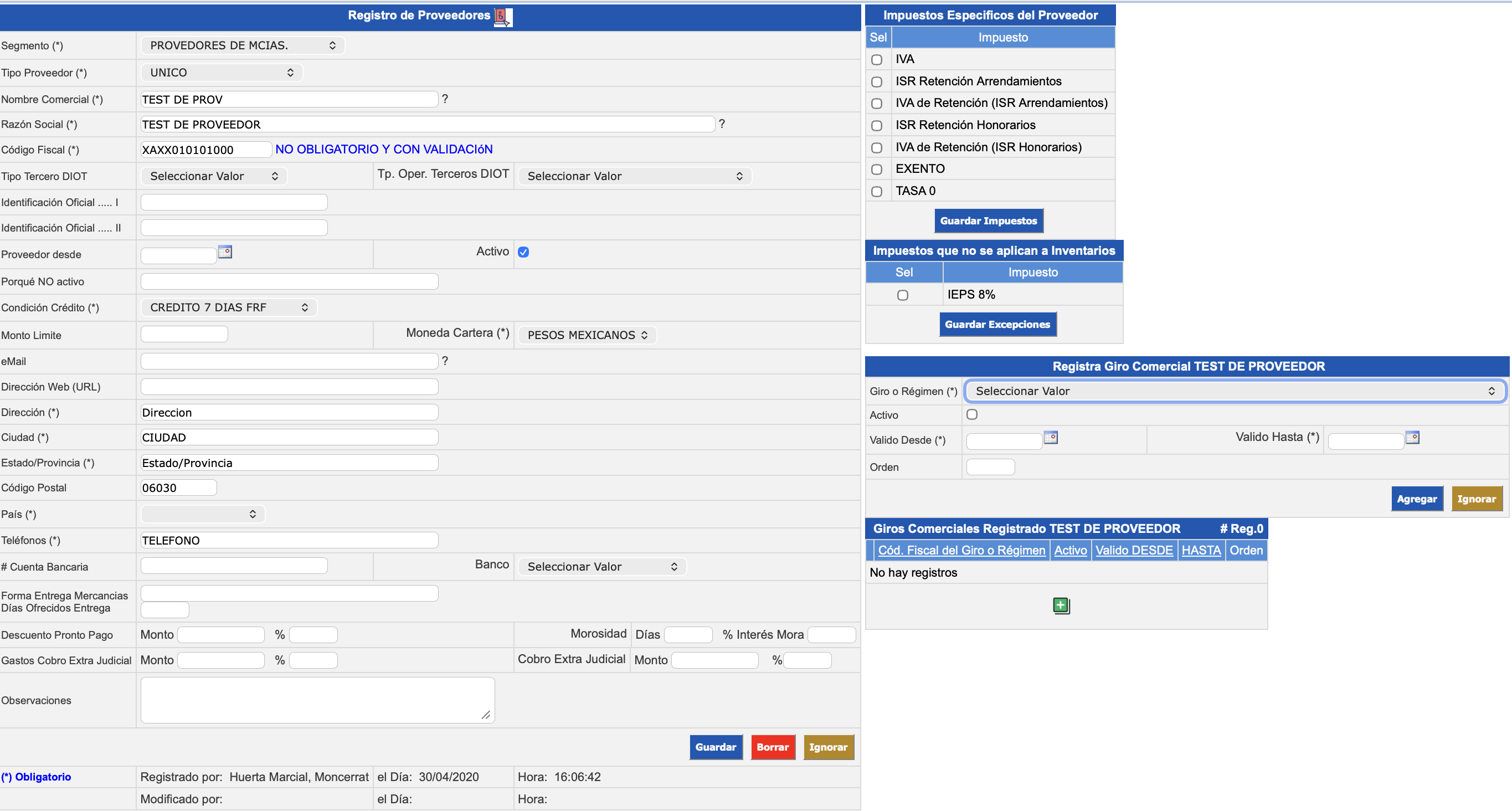Open the Segmento dropdown
Viewport: 1512px width, 811px height.
pyautogui.click(x=243, y=45)
